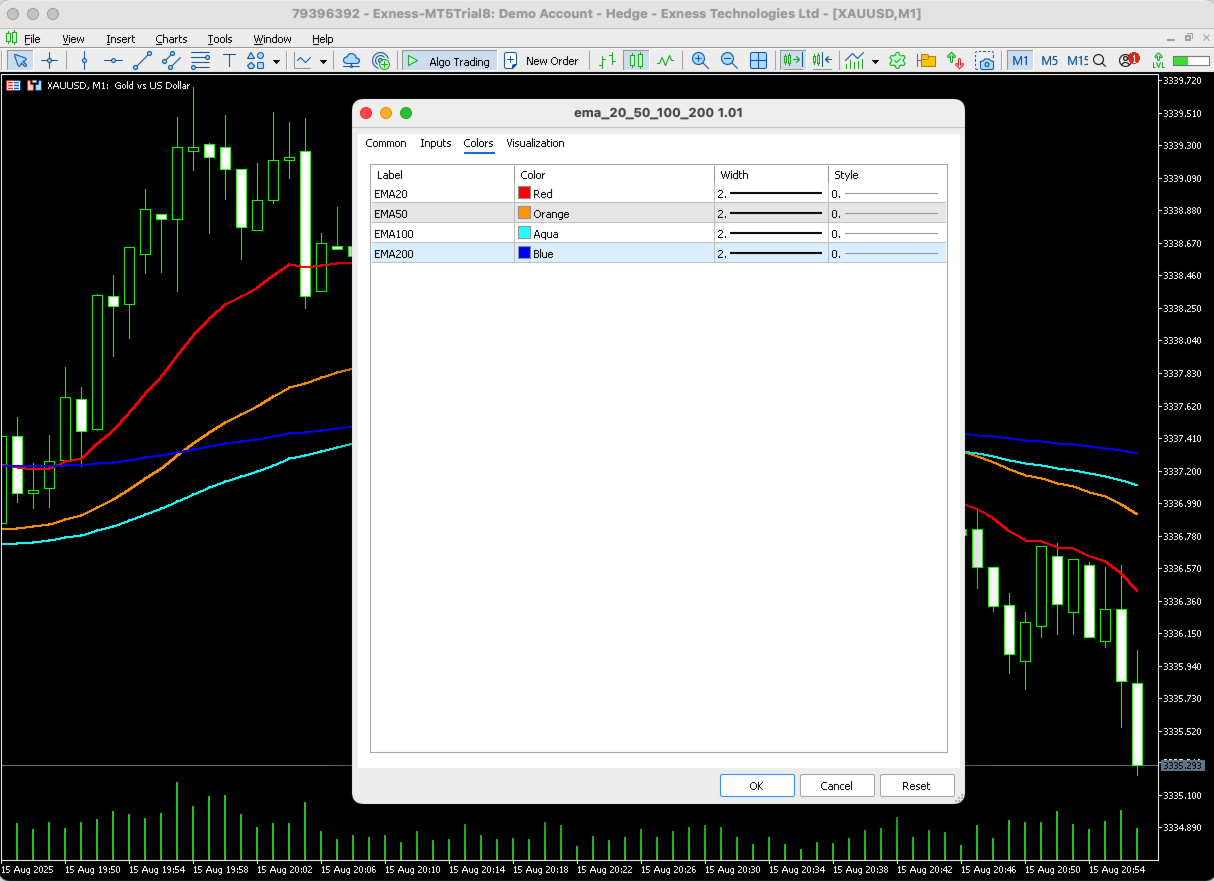The height and width of the screenshot is (881, 1214).
Task: Open the Width setting for EMA20
Action: click(x=771, y=194)
